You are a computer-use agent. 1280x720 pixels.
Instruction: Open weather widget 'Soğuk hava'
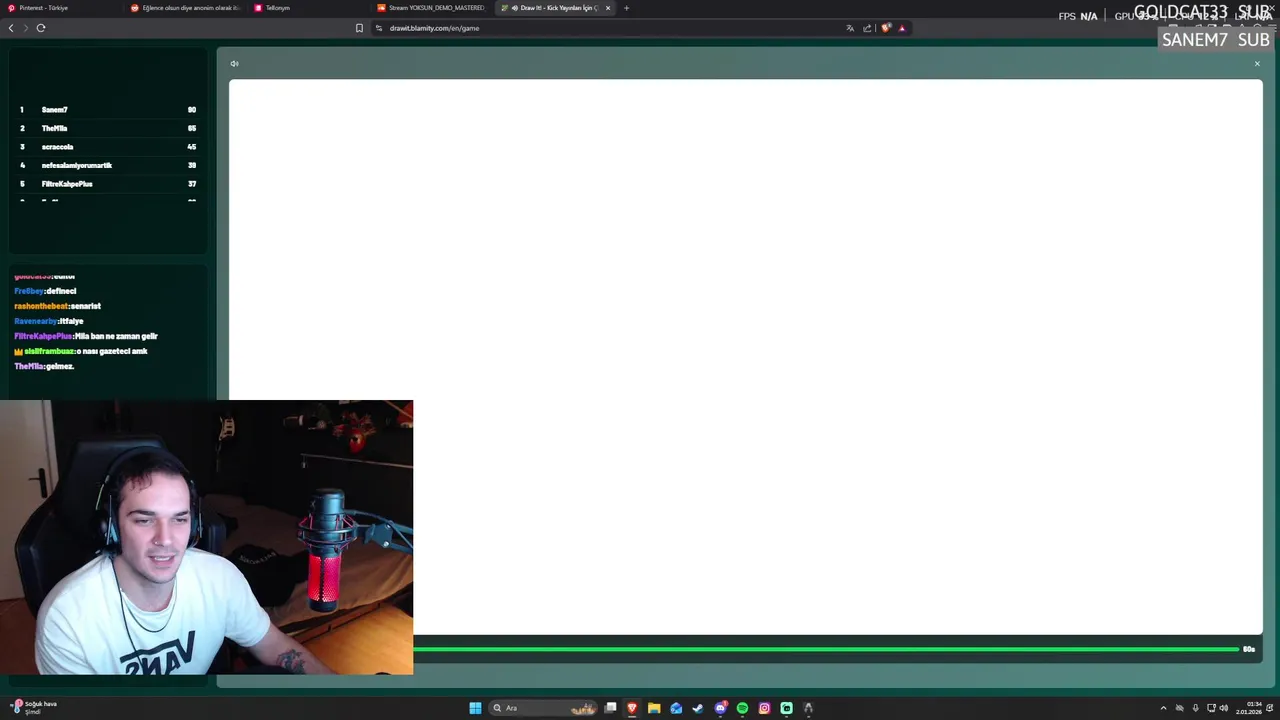click(36, 708)
